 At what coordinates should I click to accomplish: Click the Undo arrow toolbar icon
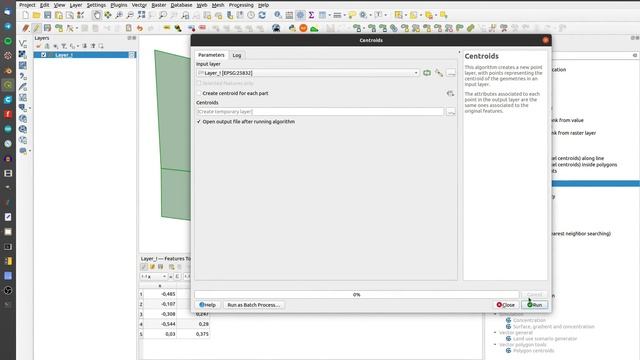point(140,28)
